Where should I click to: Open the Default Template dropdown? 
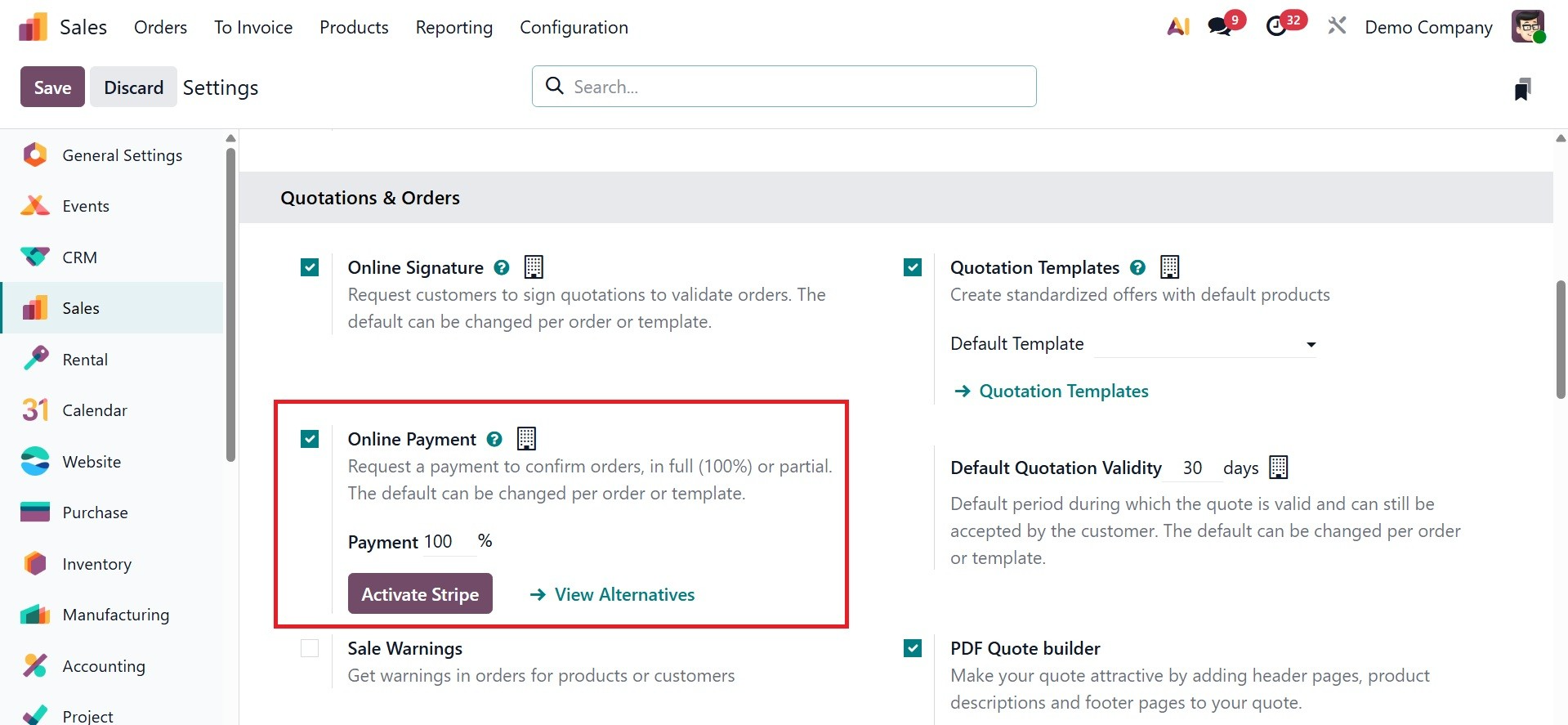tap(1205, 344)
